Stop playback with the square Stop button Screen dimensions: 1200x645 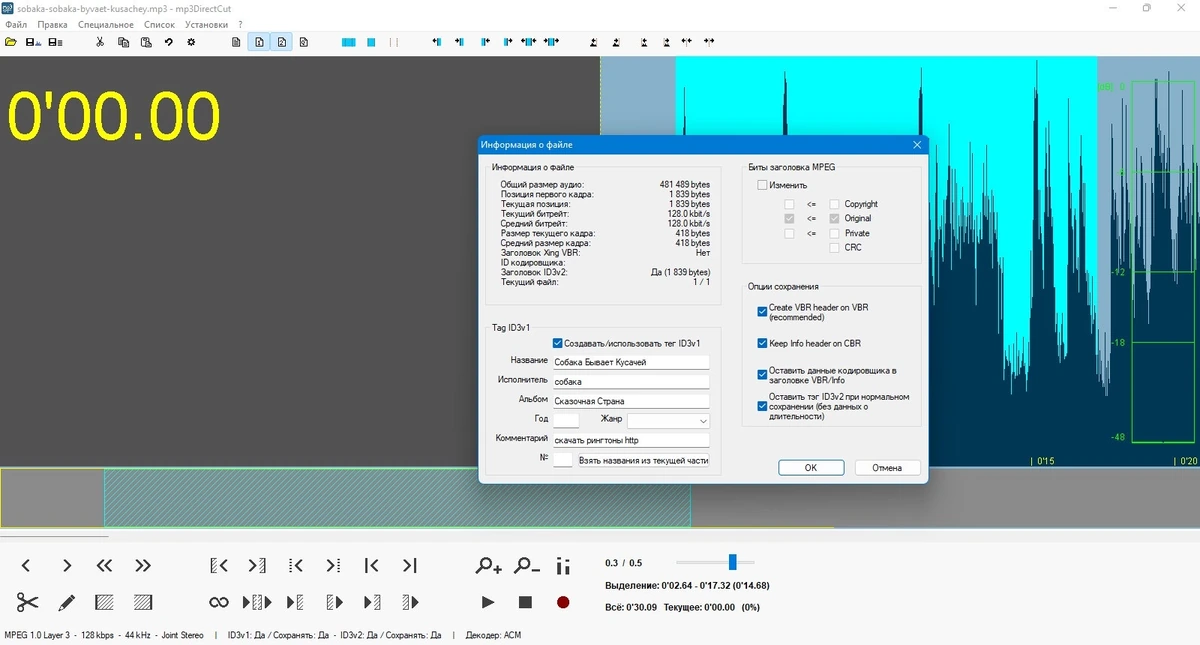click(x=525, y=602)
